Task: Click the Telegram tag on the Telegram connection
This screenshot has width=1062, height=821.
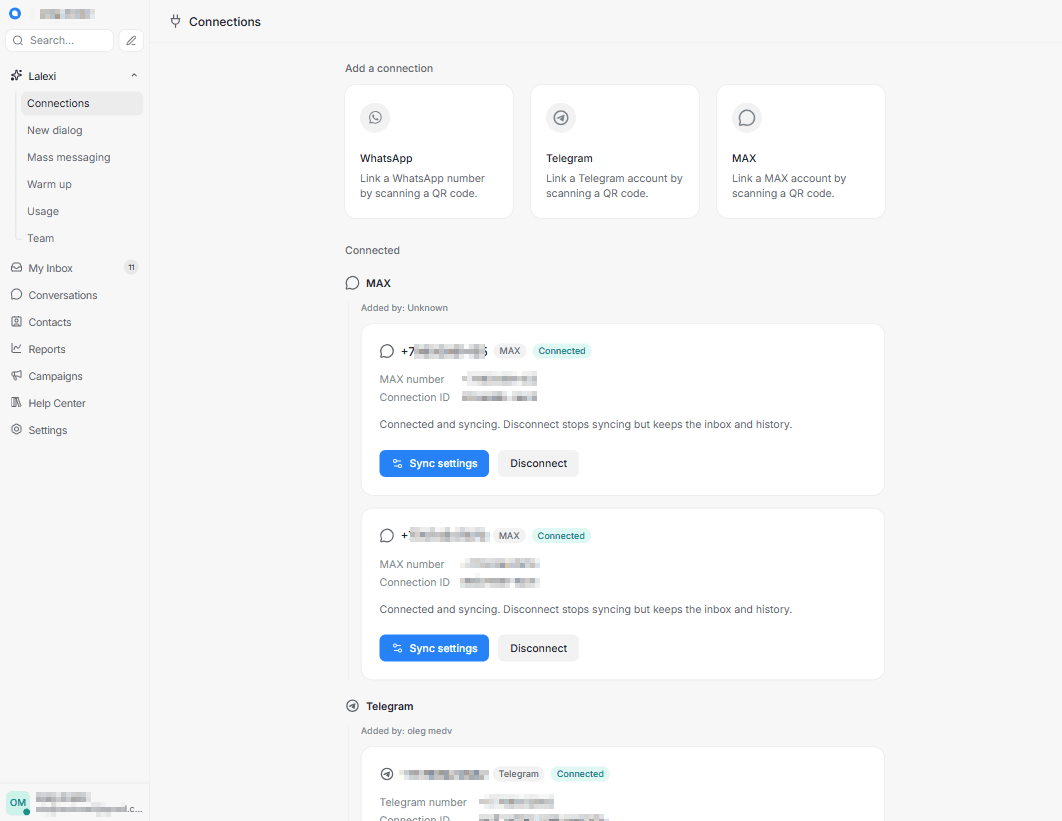Action: (519, 774)
